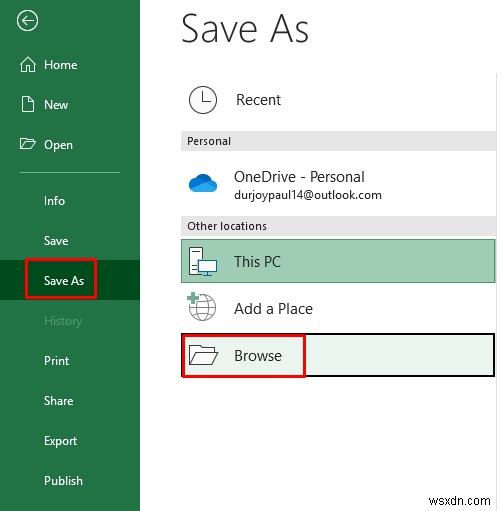Image resolution: width=502 pixels, height=511 pixels.
Task: Click the This PC computer icon
Action: click(203, 262)
